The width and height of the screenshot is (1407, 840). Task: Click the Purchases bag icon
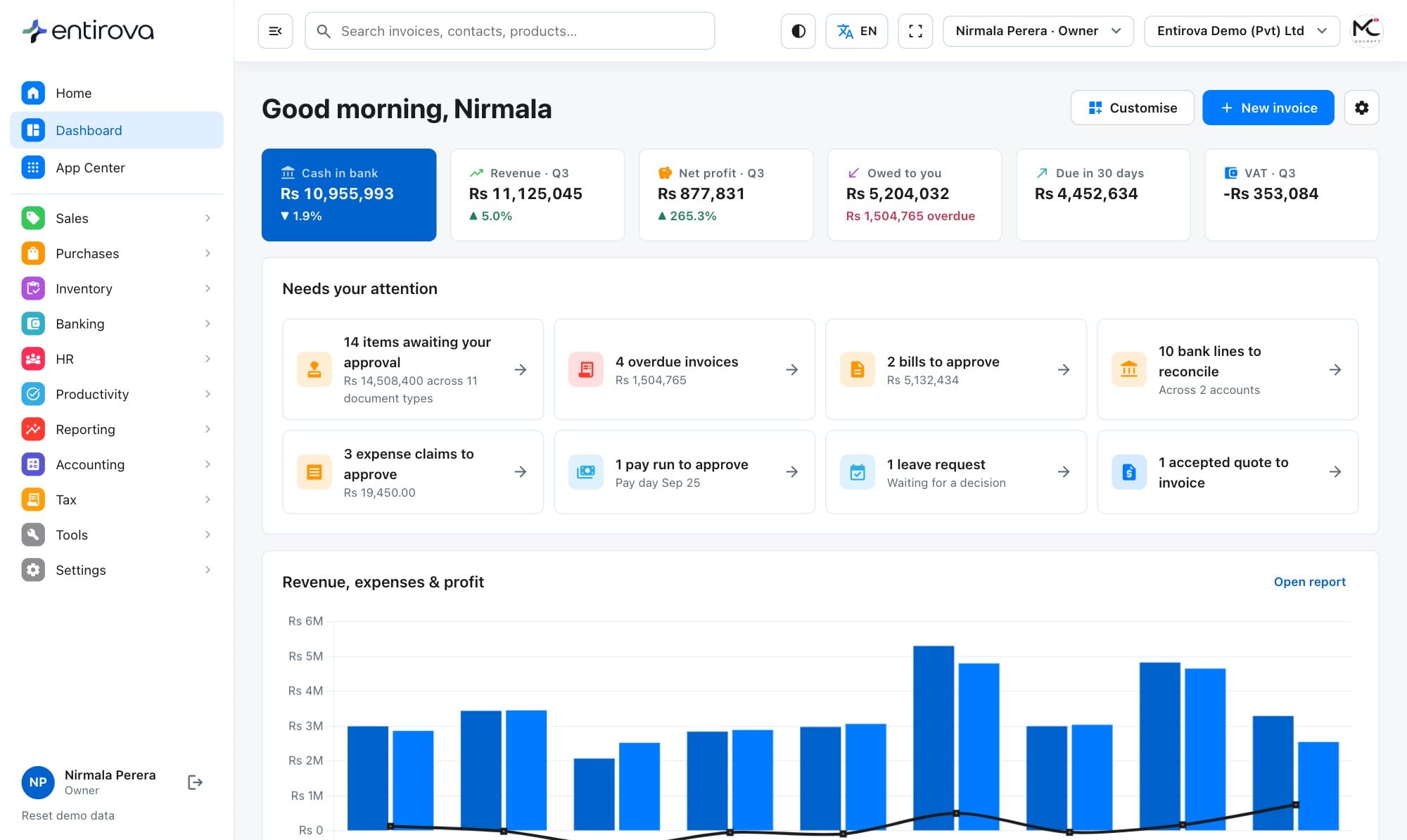(33, 253)
